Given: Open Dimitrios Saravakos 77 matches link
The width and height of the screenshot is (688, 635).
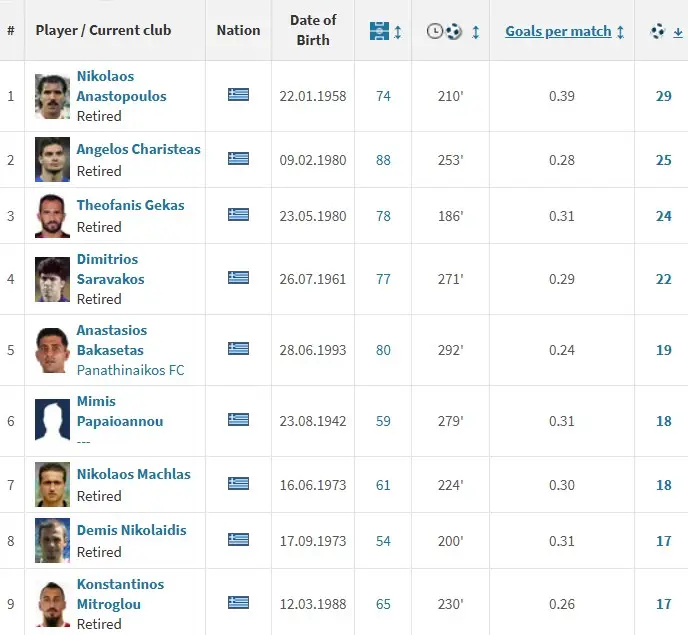Looking at the screenshot, I should tap(383, 279).
